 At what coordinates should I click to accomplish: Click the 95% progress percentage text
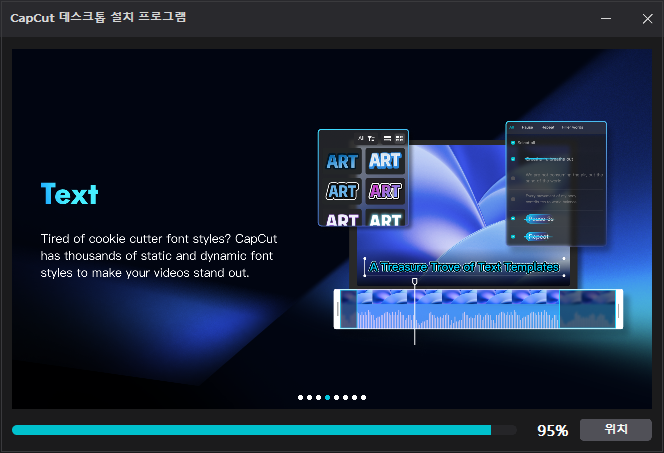tap(553, 431)
